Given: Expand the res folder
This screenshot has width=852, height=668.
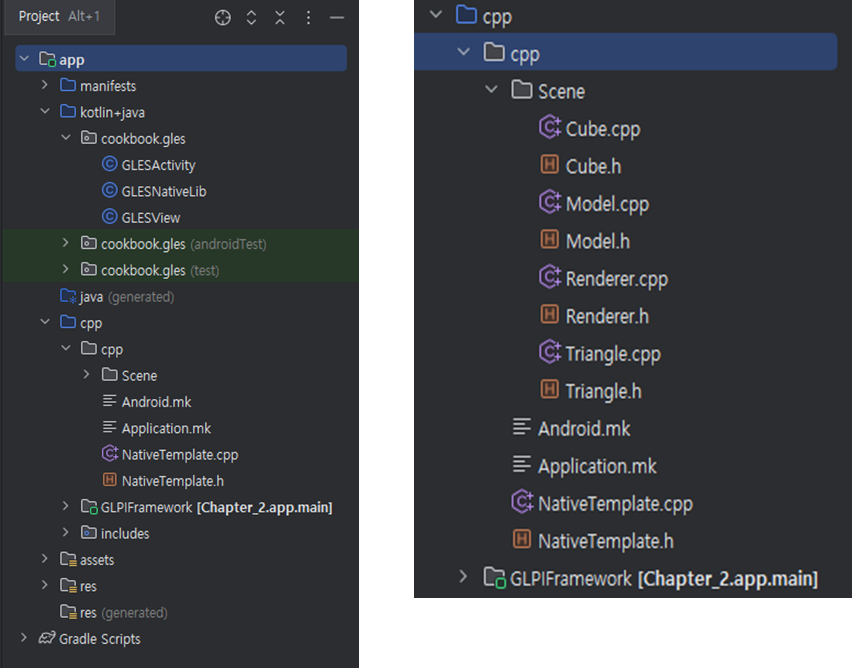Looking at the screenshot, I should click(45, 585).
